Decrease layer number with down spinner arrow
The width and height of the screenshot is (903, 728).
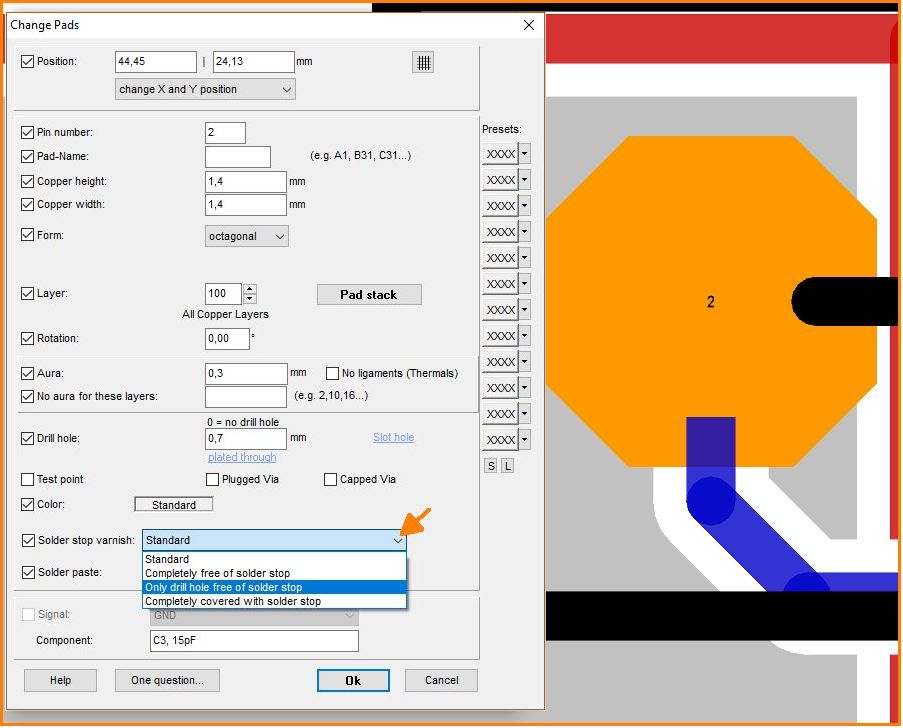(250, 299)
